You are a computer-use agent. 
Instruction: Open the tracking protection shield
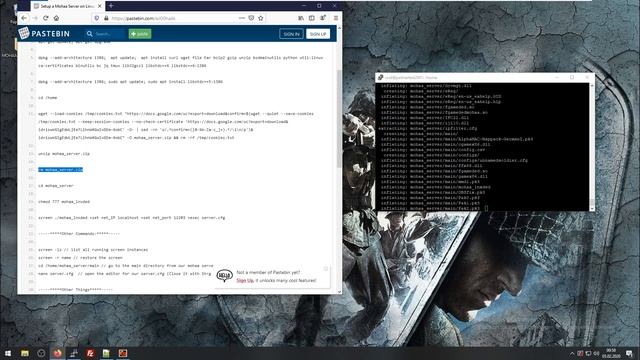(97, 18)
